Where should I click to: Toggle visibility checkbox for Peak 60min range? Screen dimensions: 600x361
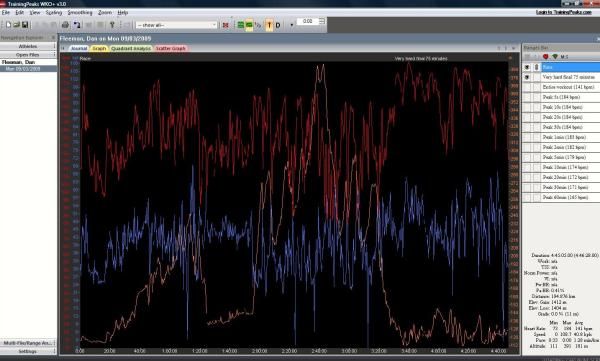[527, 197]
